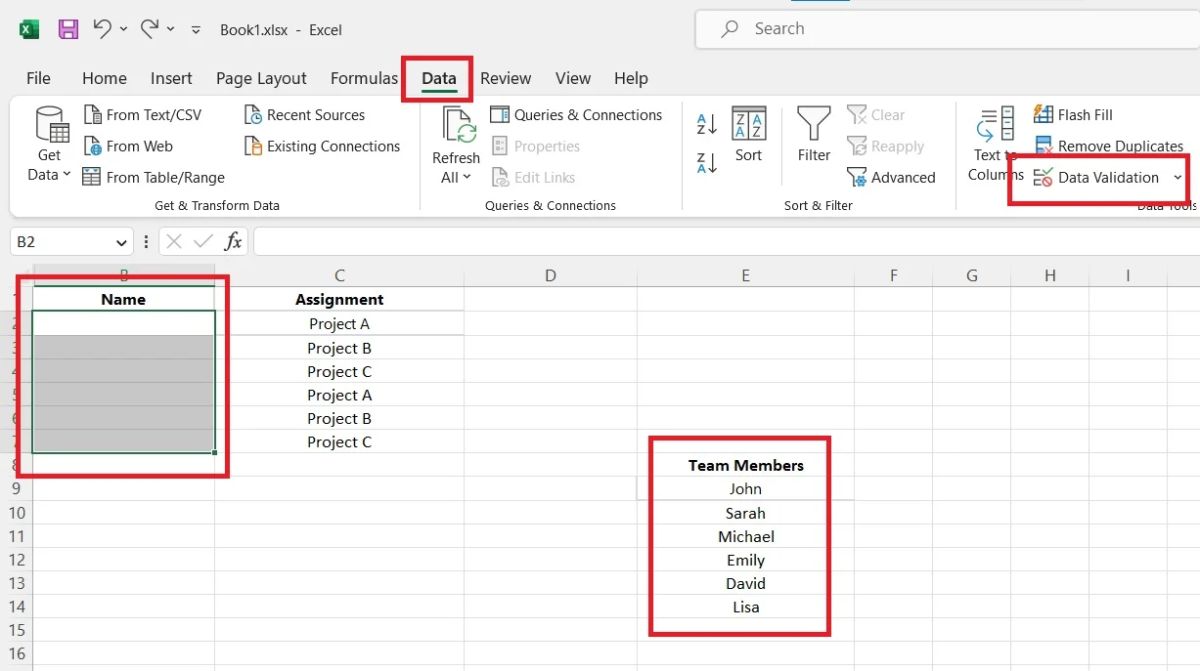Open the Review tab

point(505,78)
